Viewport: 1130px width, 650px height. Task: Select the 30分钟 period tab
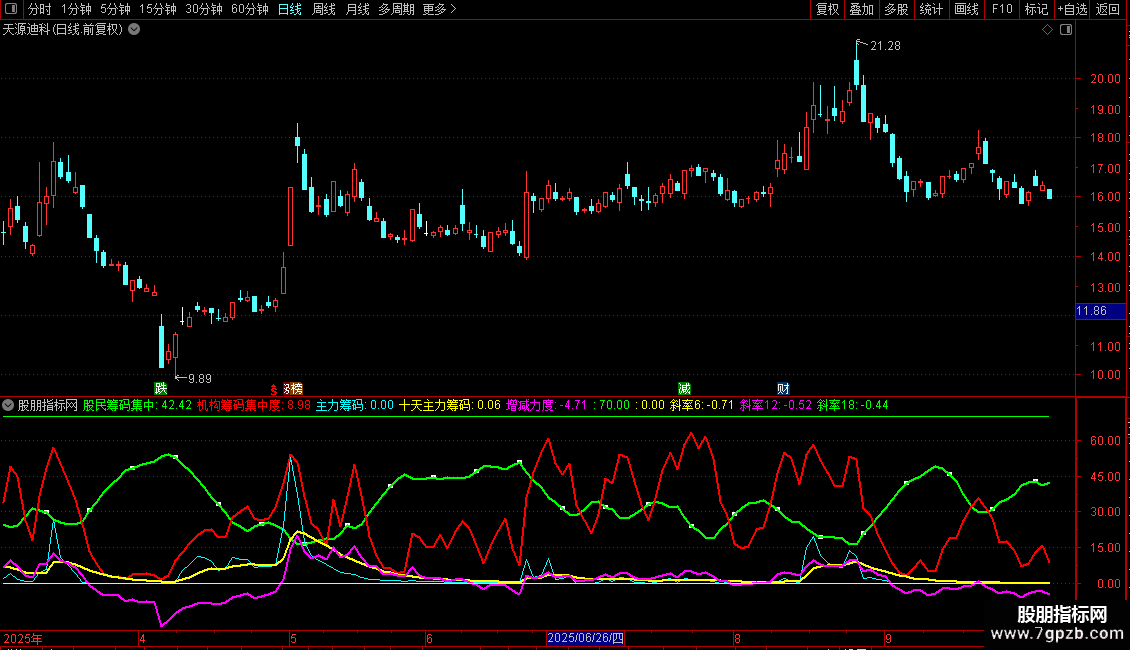(x=204, y=9)
